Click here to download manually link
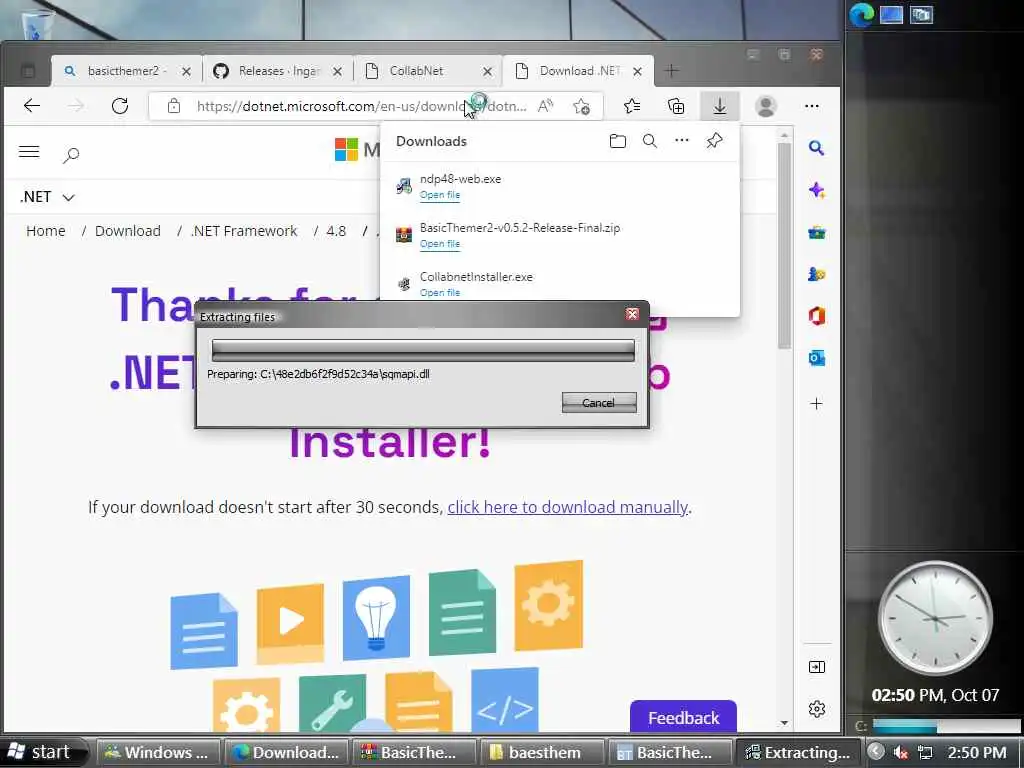 point(568,507)
